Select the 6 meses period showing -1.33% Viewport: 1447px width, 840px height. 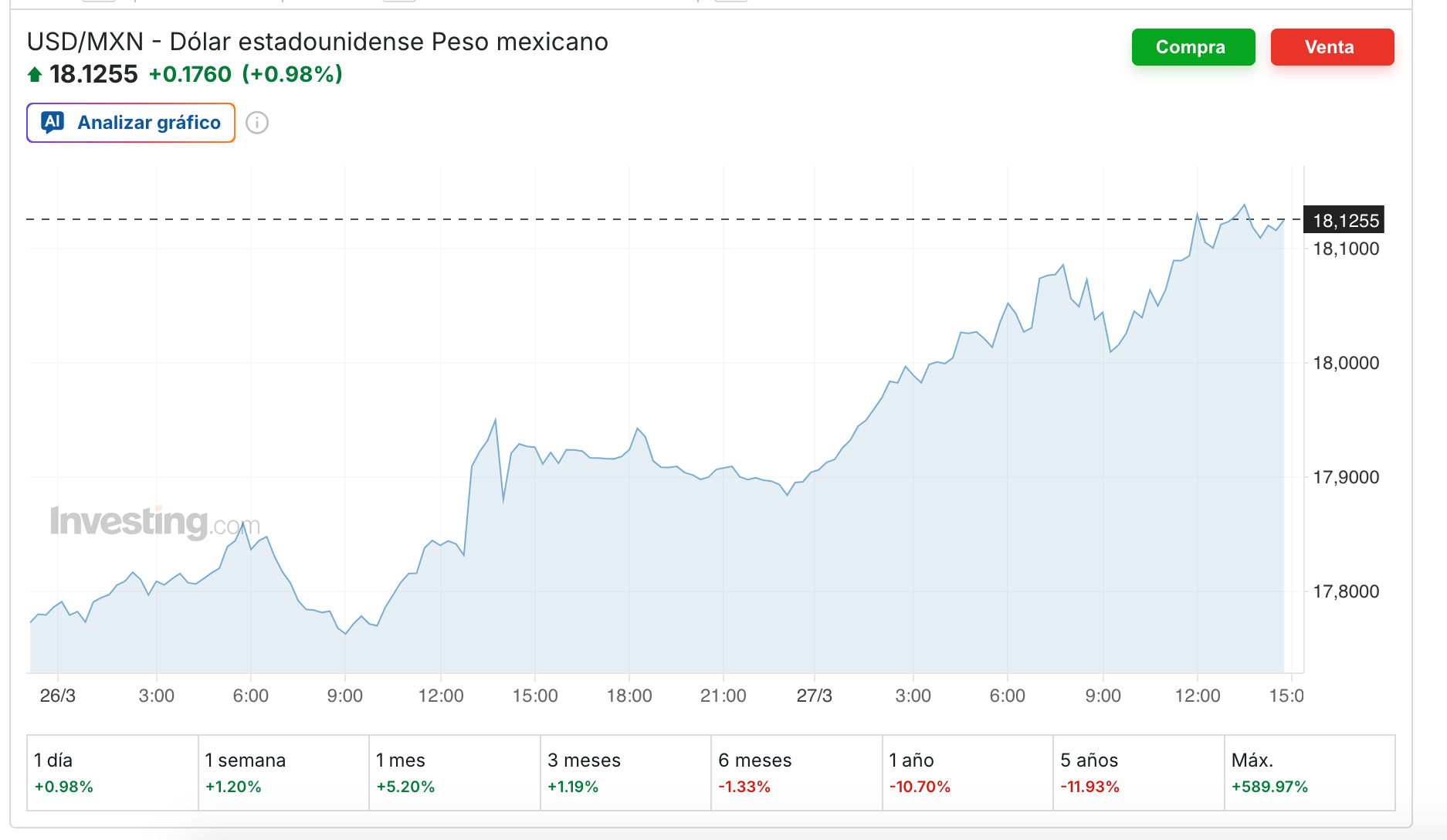[x=796, y=773]
